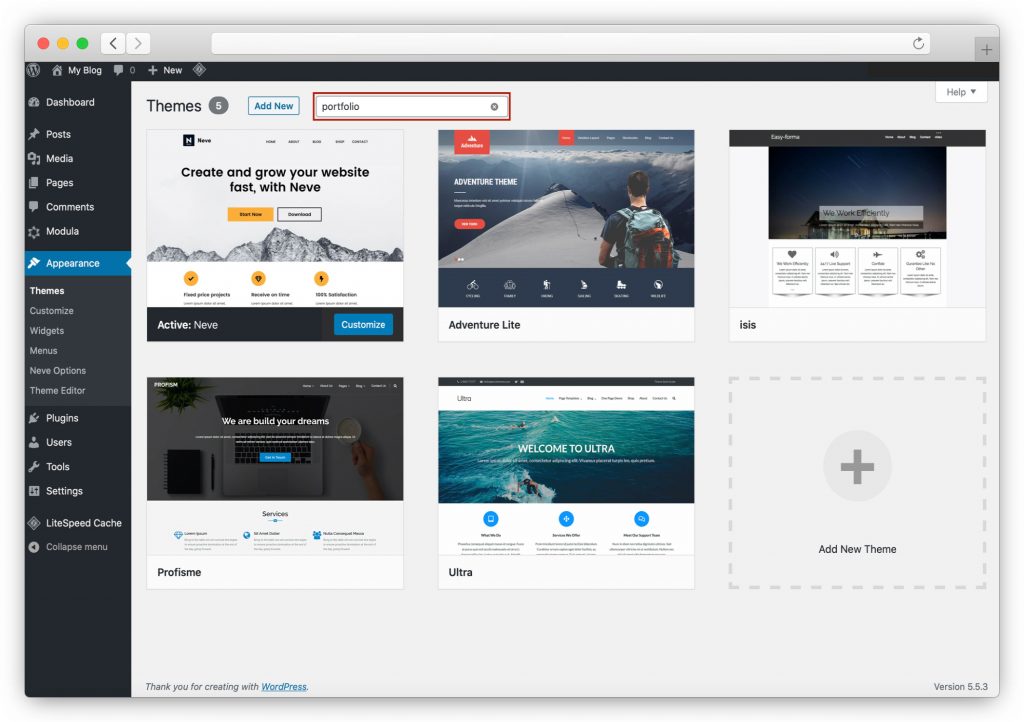Open the Profisme theme screenshot
1024x722 pixels.
275,466
